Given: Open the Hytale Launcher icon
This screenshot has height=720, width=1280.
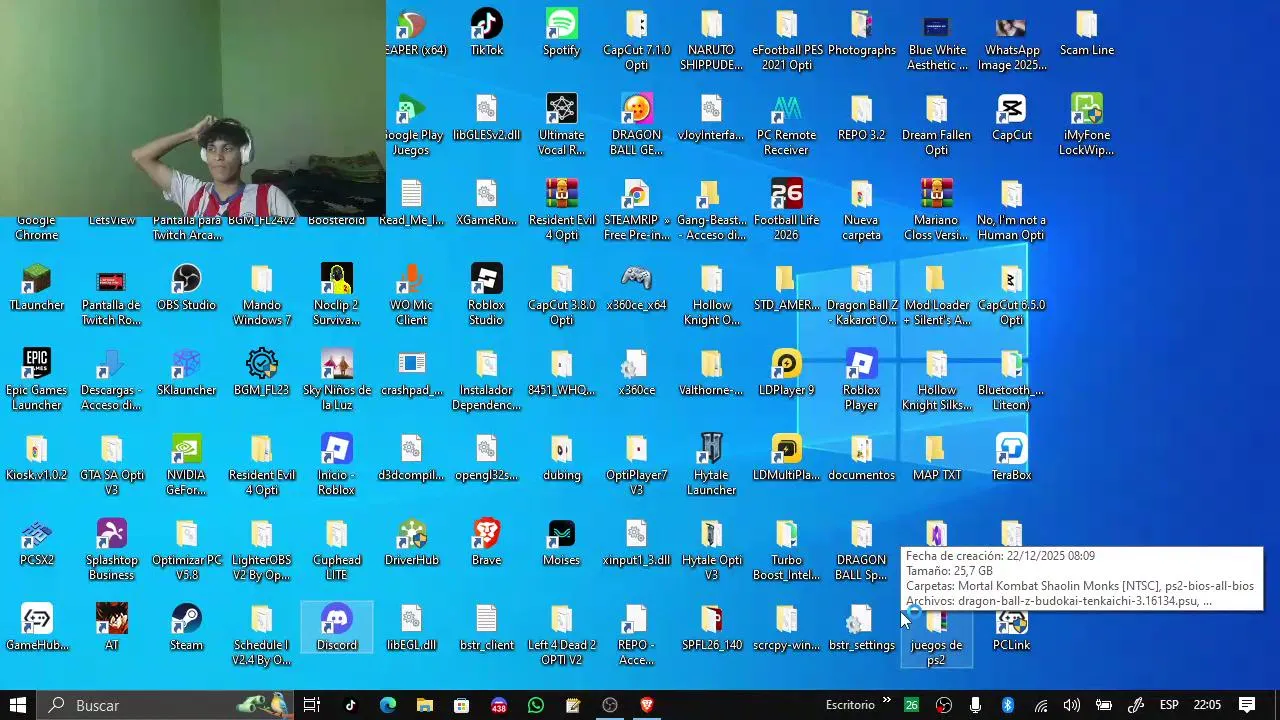Looking at the screenshot, I should coord(711,465).
